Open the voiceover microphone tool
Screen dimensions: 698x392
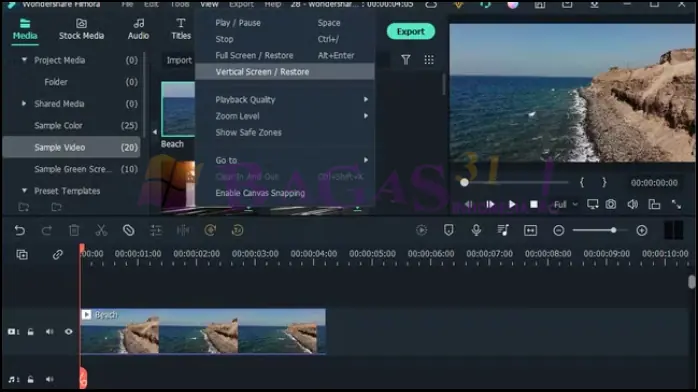click(x=476, y=230)
